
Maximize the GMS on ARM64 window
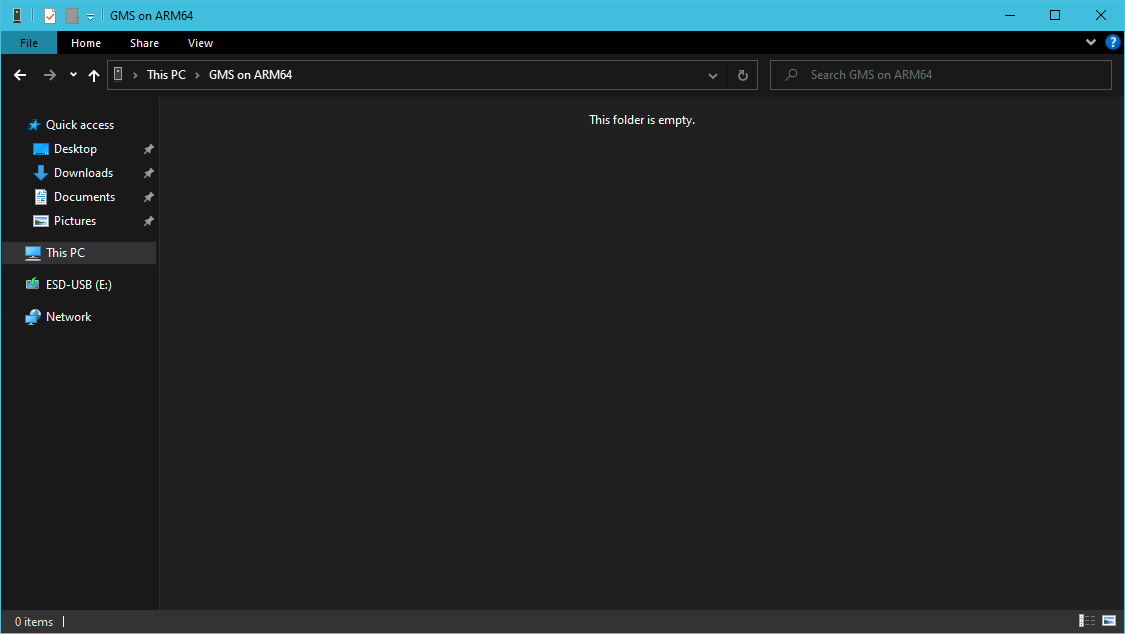tap(1055, 15)
